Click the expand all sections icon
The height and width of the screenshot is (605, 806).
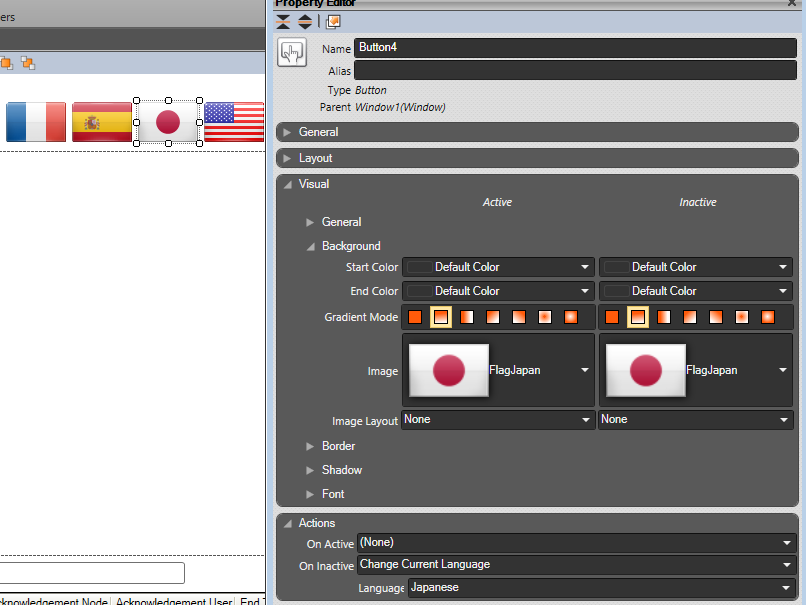tap(305, 21)
